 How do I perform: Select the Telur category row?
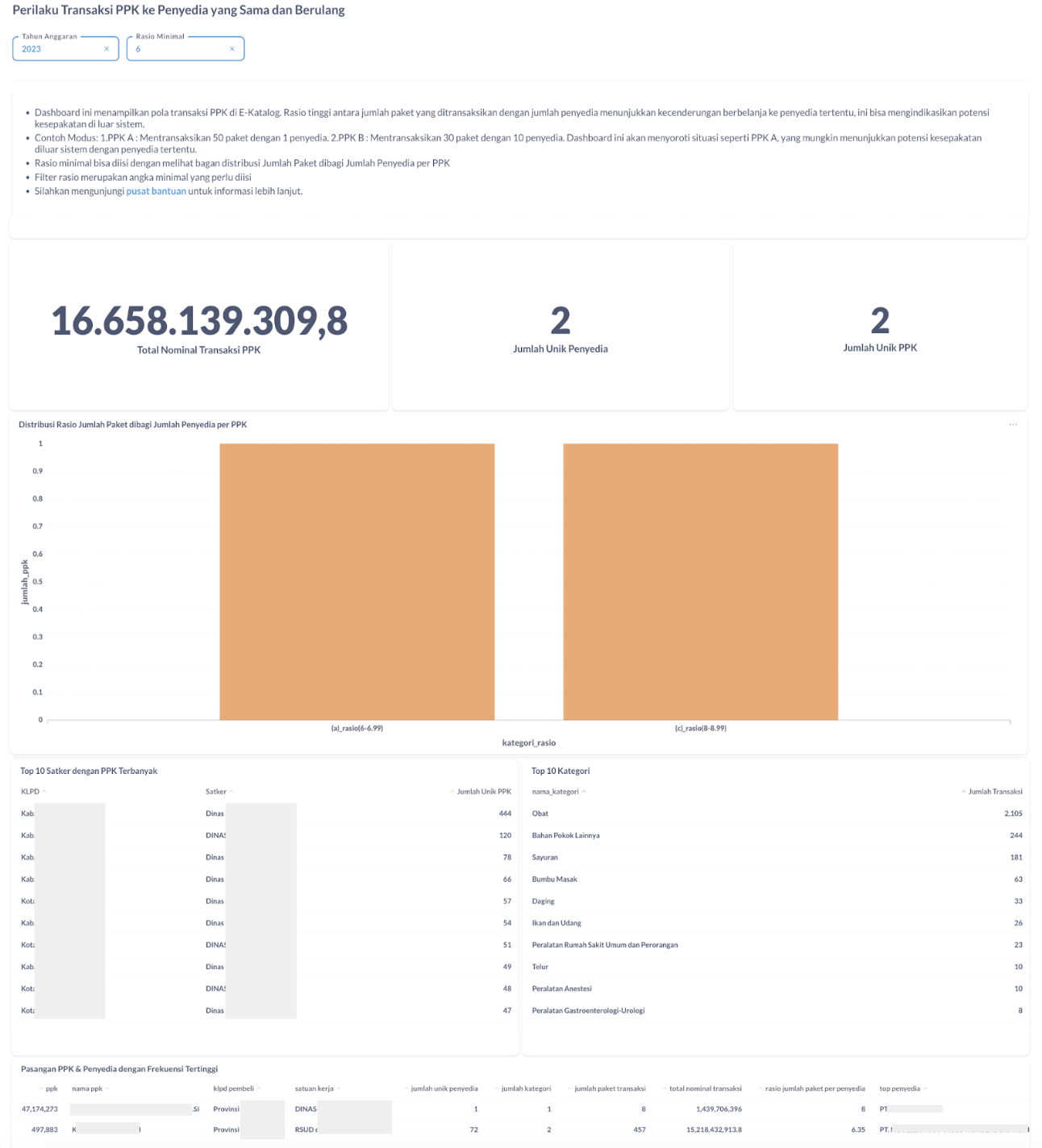click(777, 967)
